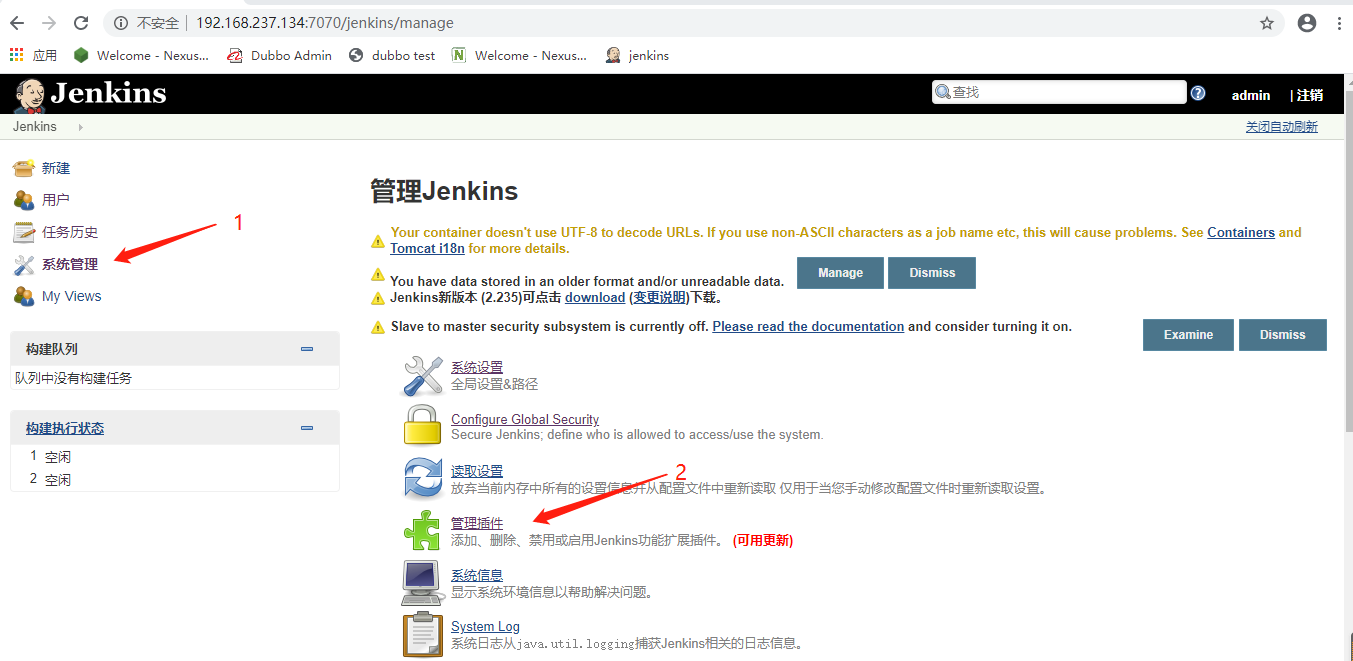Open the Chrome three-dot menu

[1338, 22]
